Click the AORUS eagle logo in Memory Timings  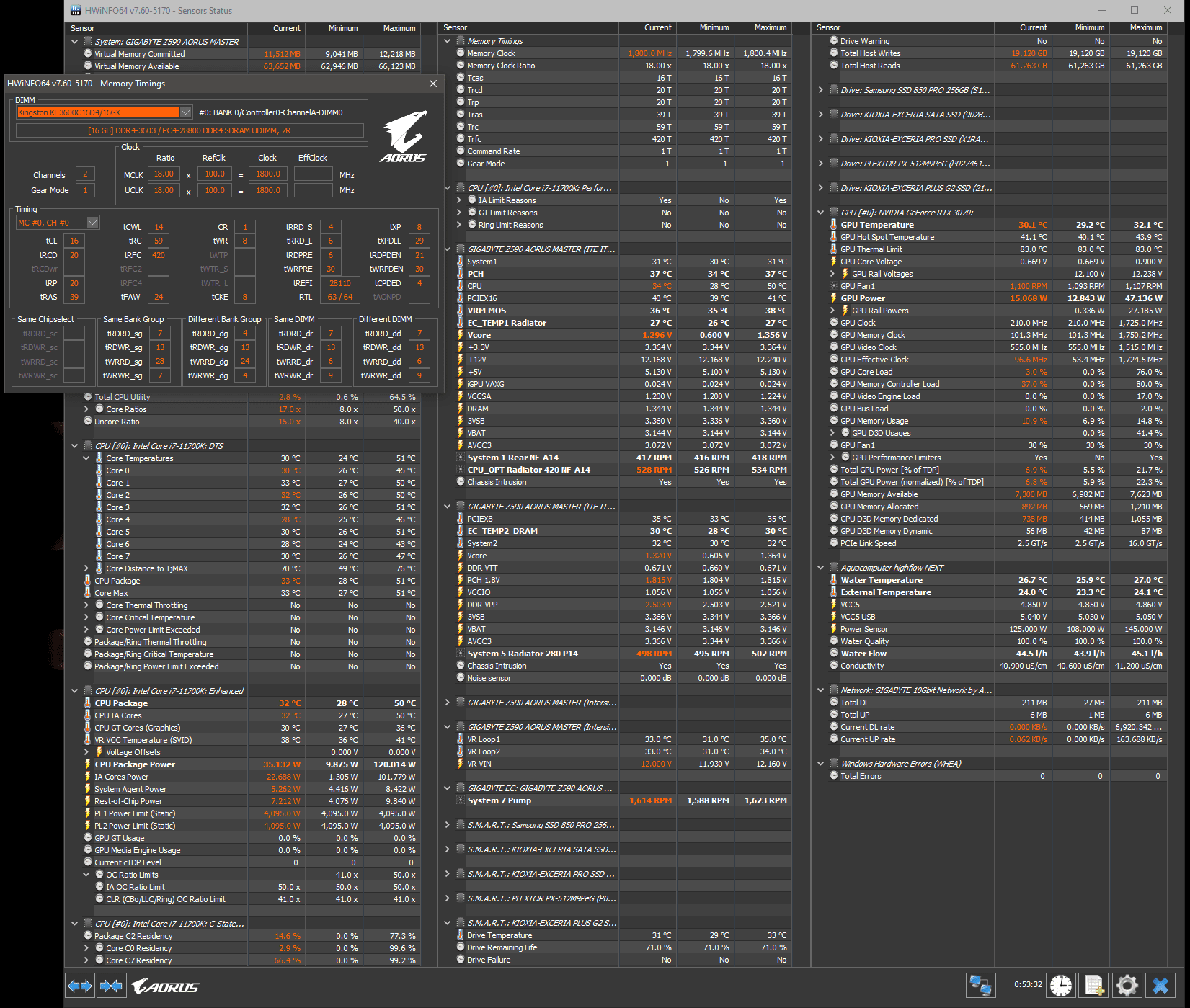[x=404, y=137]
